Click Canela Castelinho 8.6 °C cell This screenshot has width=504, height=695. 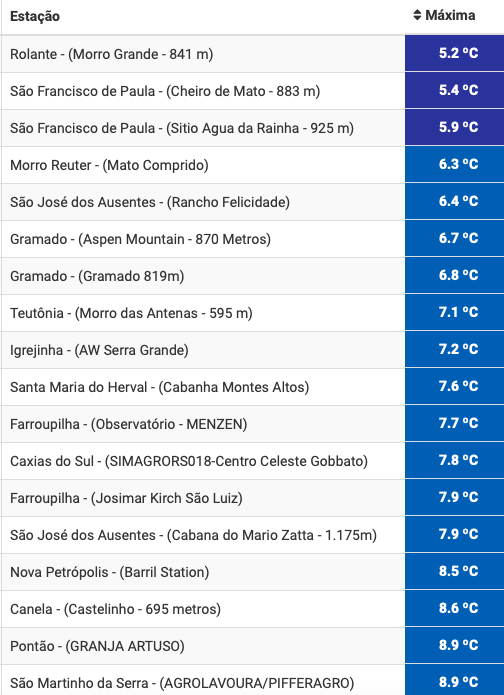pos(454,609)
